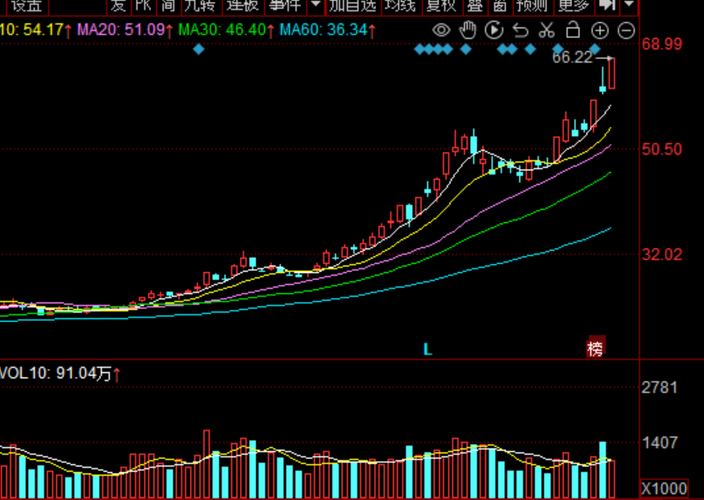This screenshot has height=500, width=704.
Task: Open the dropdown arrow after the panel collapse icon
Action: (x=629, y=5)
